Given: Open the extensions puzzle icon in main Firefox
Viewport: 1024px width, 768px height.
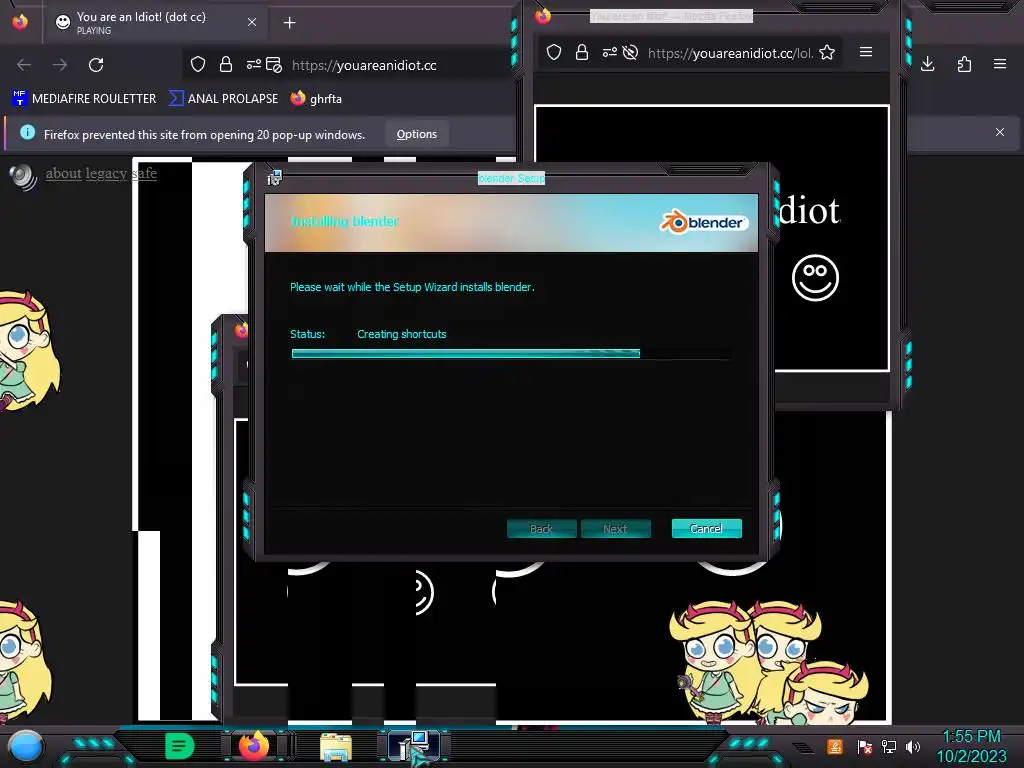Looking at the screenshot, I should click(965, 64).
